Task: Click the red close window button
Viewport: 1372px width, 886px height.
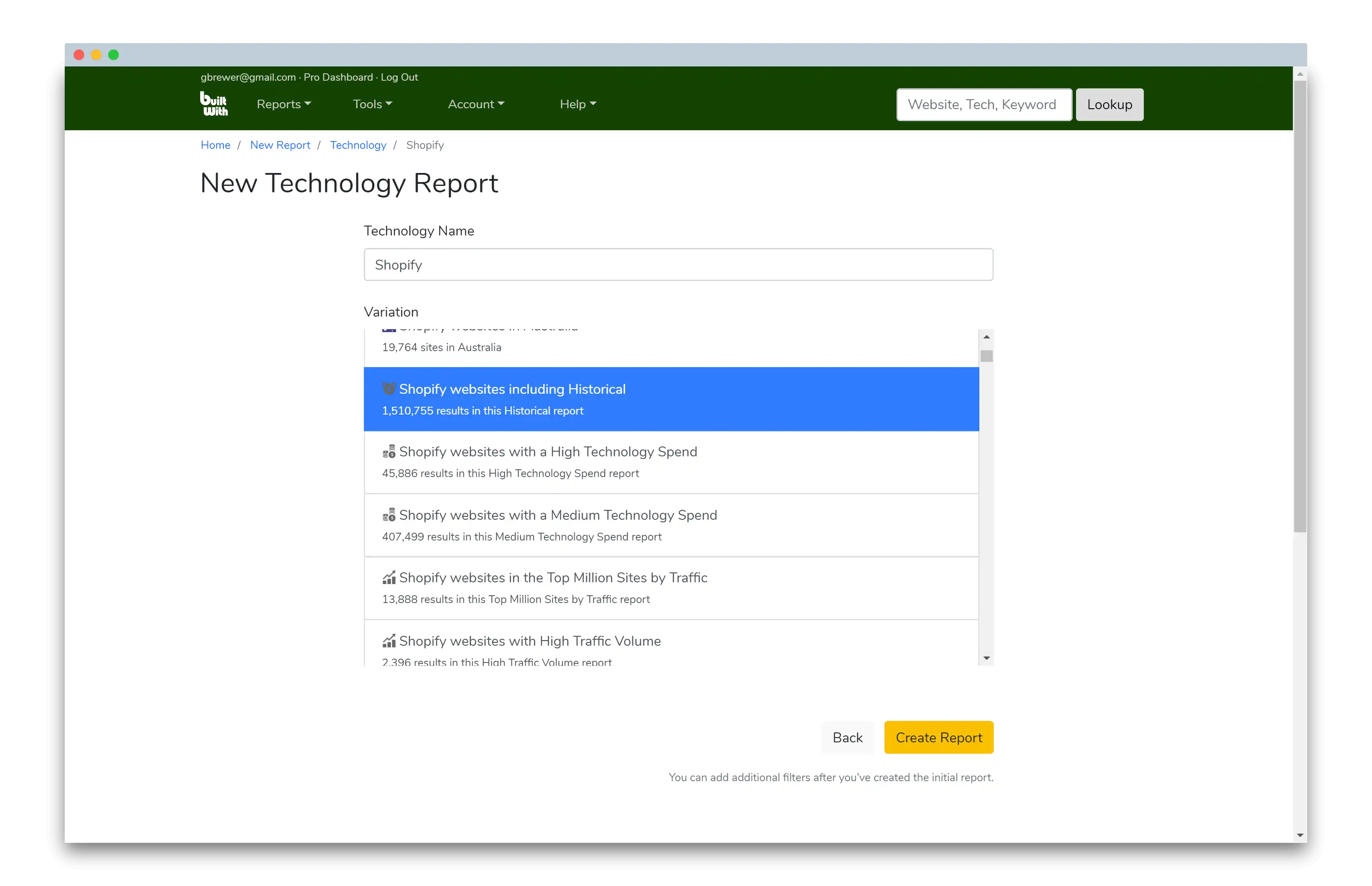Action: (79, 55)
